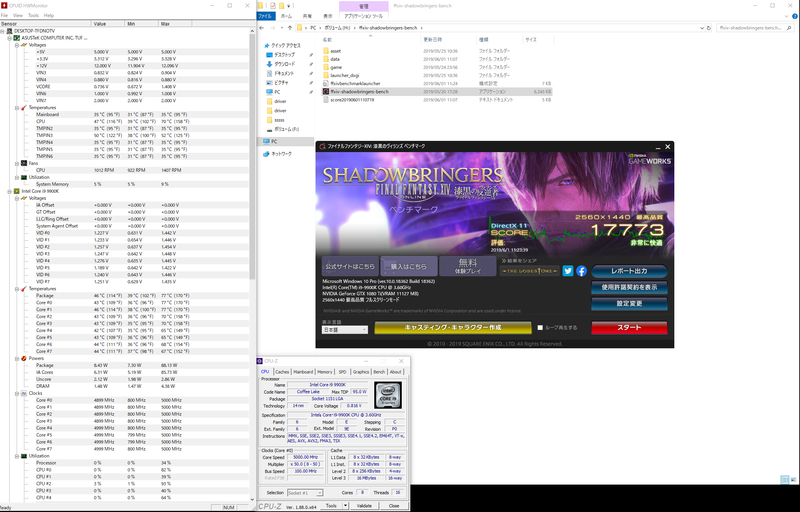Sort by the Value column header in HWMonitor

tap(108, 23)
